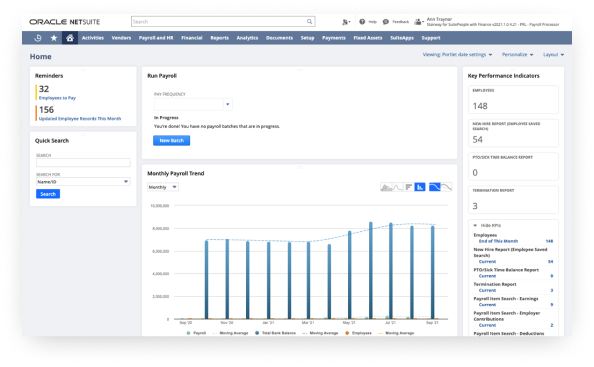Open the Create New person-plus icon

346,22
